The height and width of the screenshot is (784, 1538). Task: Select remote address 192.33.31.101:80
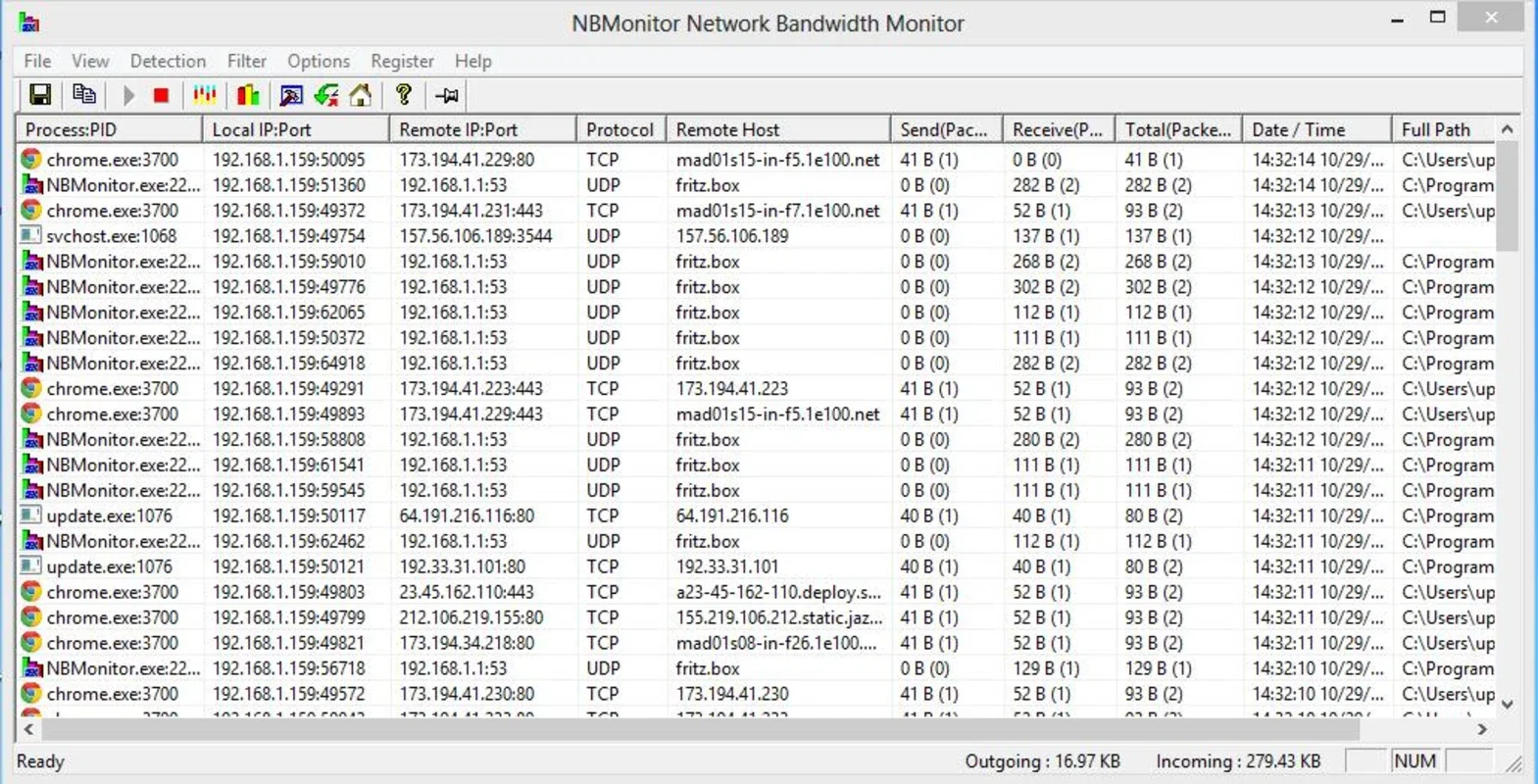point(462,566)
